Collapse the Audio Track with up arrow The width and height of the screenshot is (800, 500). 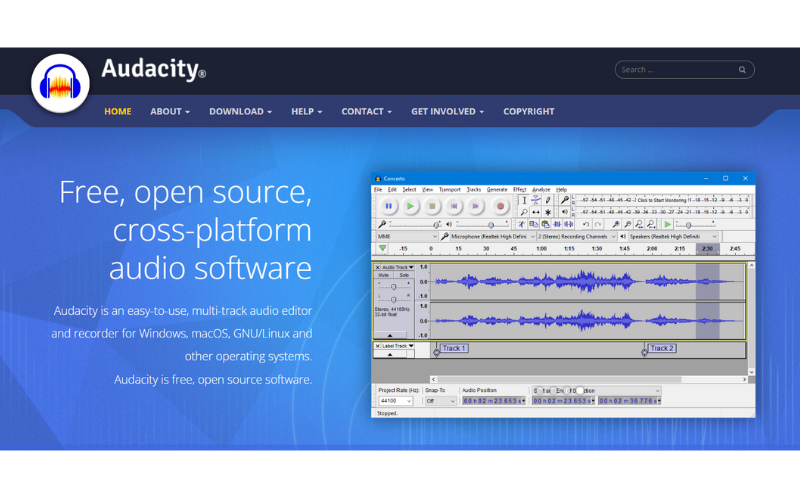click(x=390, y=335)
